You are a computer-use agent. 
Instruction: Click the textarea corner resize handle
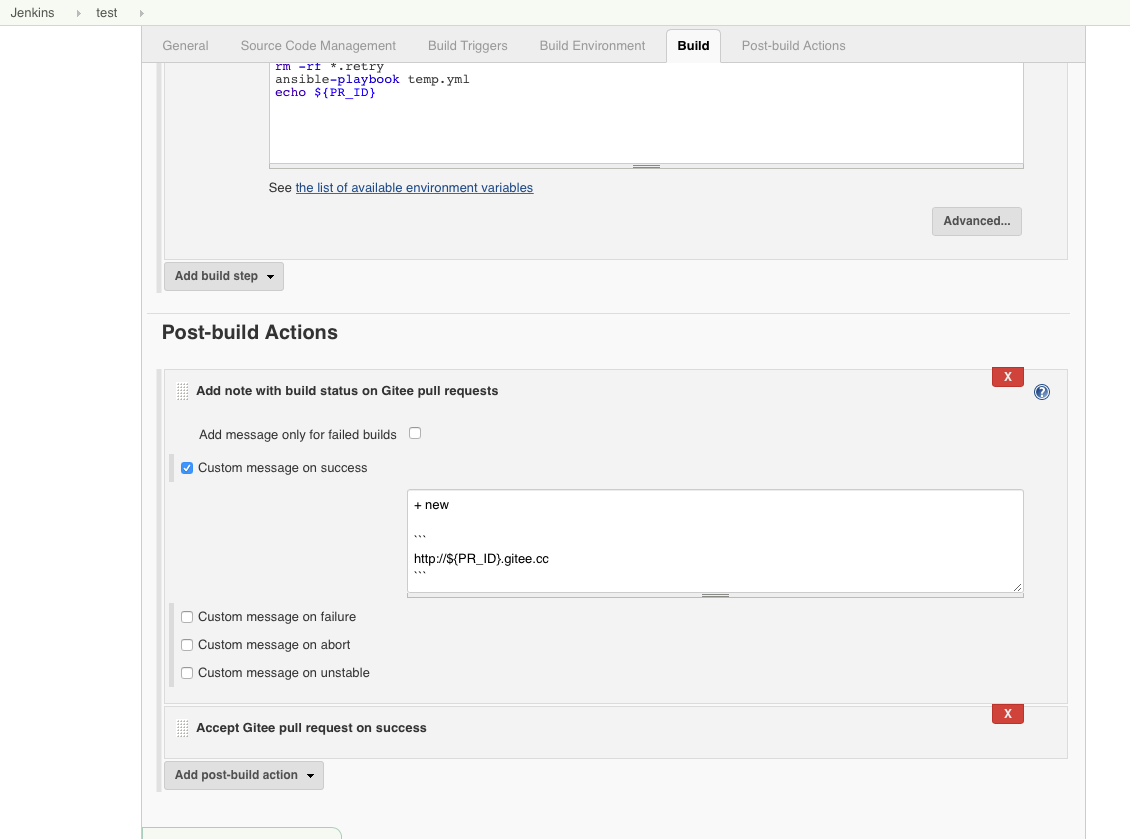1017,587
